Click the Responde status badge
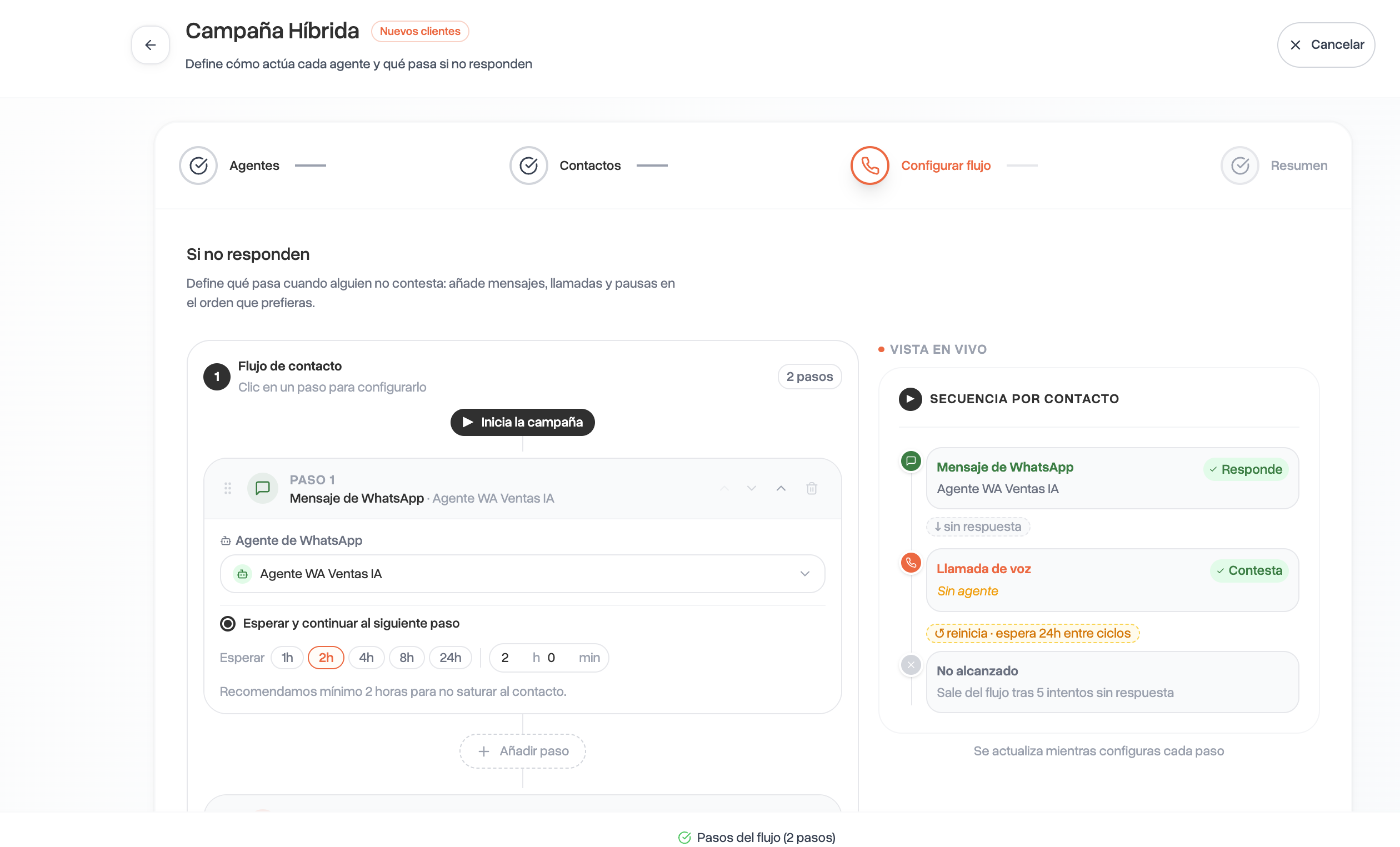 pos(1246,470)
